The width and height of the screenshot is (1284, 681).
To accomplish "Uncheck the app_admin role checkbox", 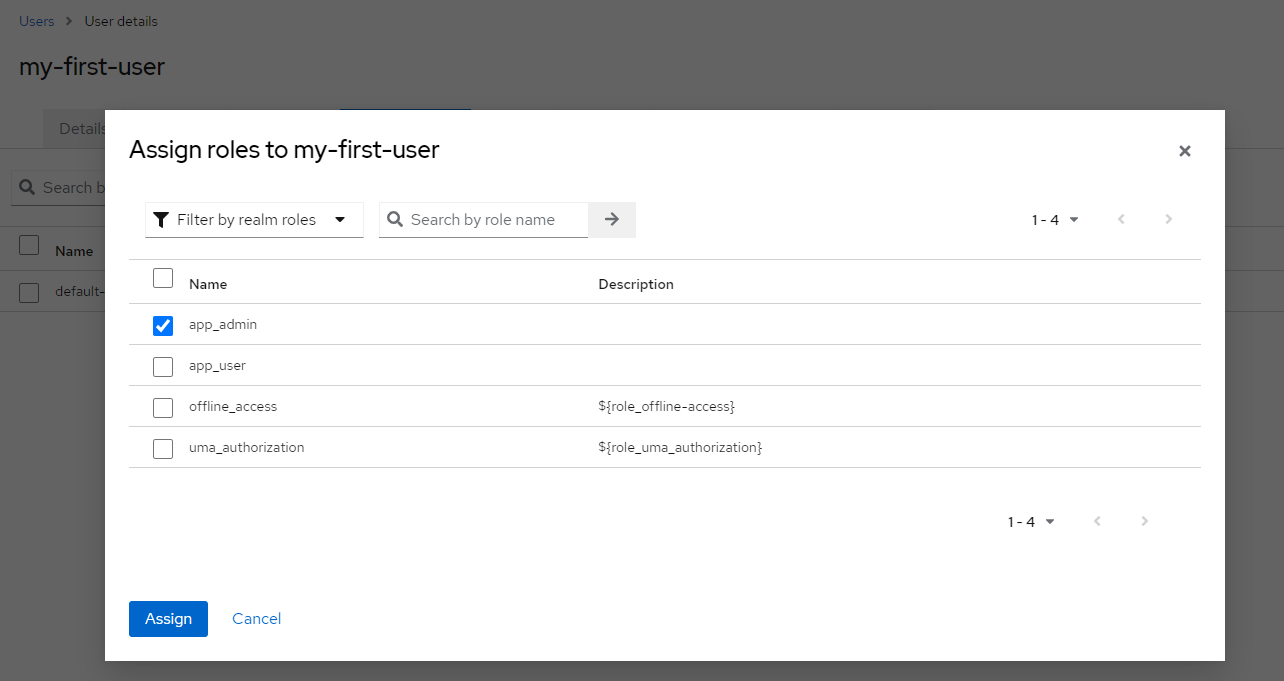I will pos(163,326).
